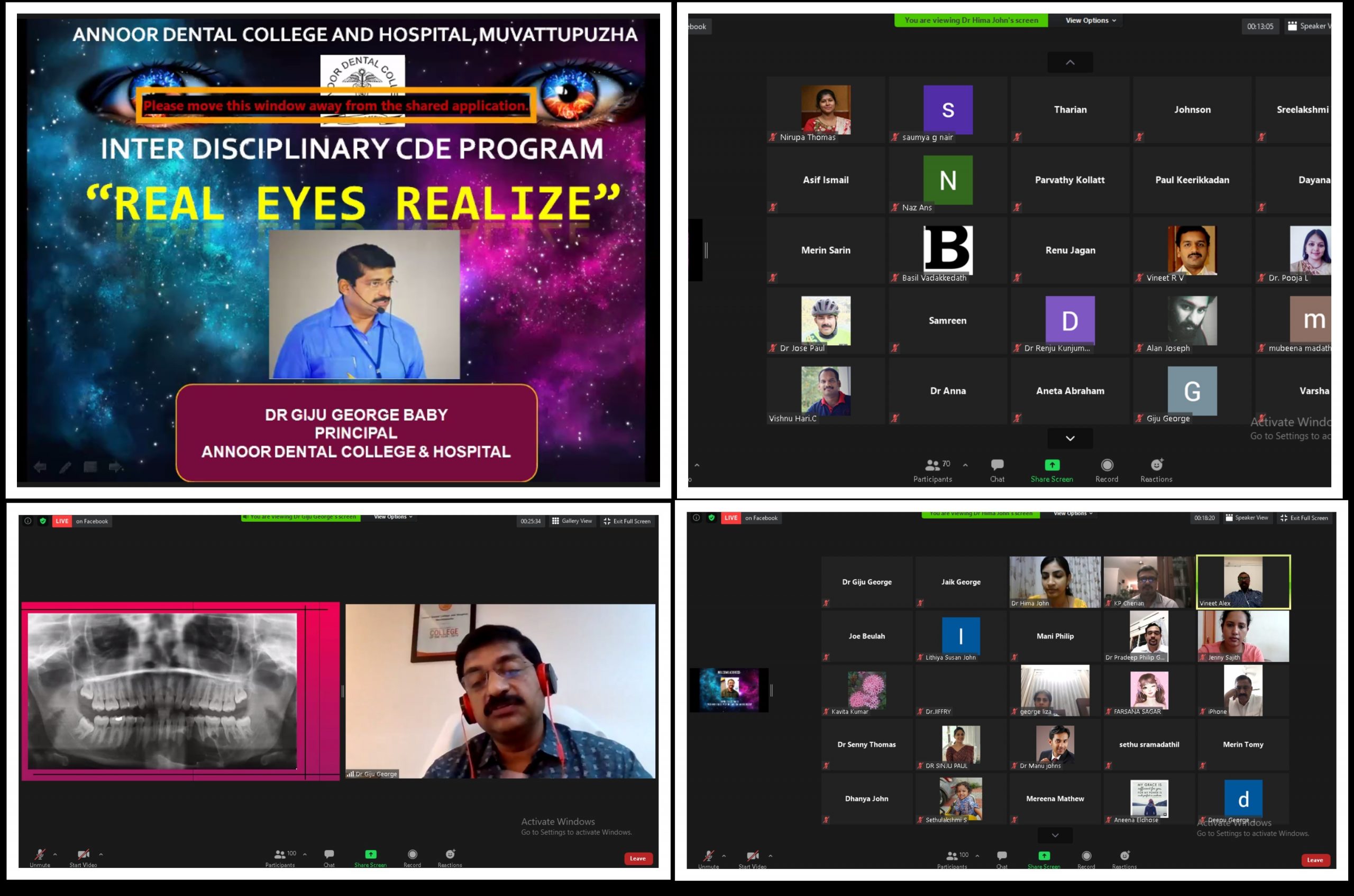Click Exit Full Screen next to Gallery View
This screenshot has width=1354, height=896.
[x=627, y=521]
